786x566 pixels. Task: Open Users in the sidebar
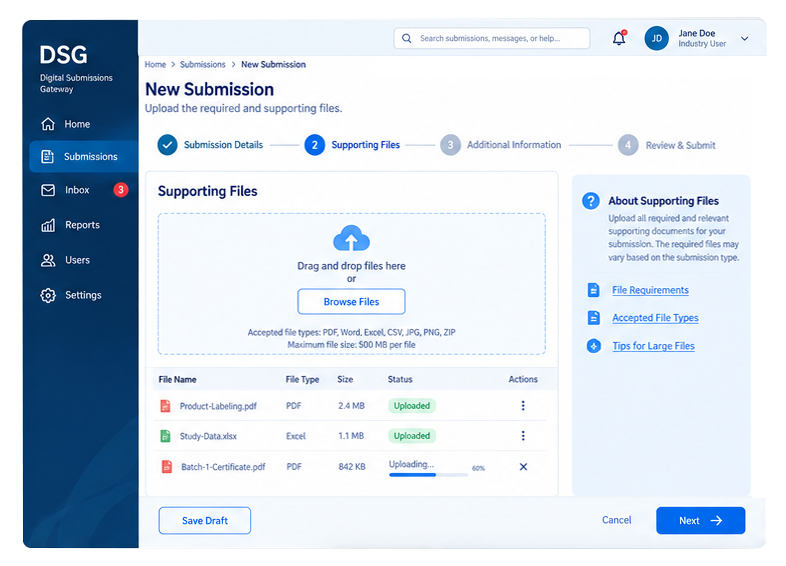(80, 260)
